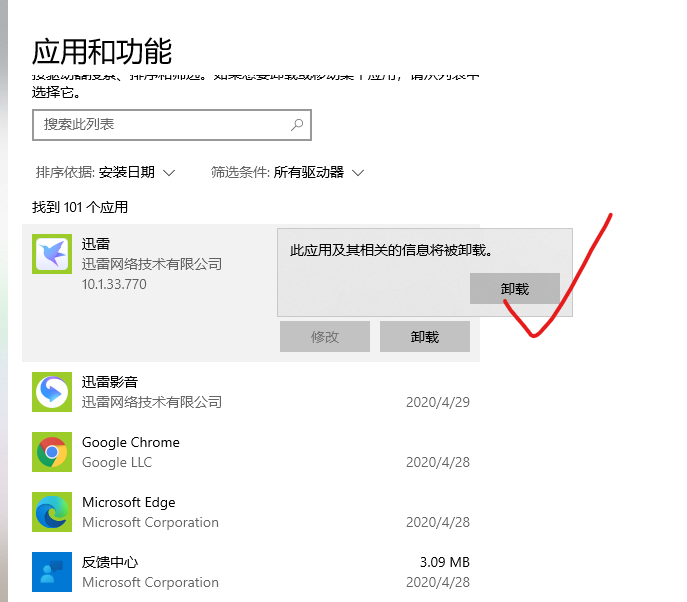This screenshot has width=687, height=602.
Task: Select the Google Chrome app name
Action: pos(131,442)
